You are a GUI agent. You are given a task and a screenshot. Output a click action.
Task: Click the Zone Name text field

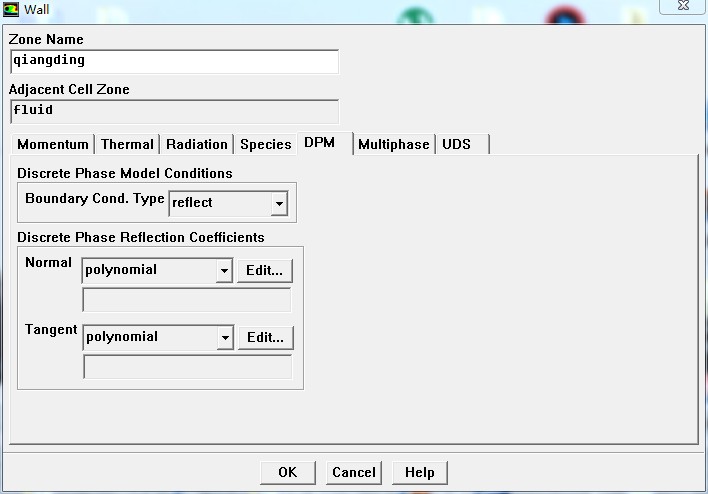[173, 61]
